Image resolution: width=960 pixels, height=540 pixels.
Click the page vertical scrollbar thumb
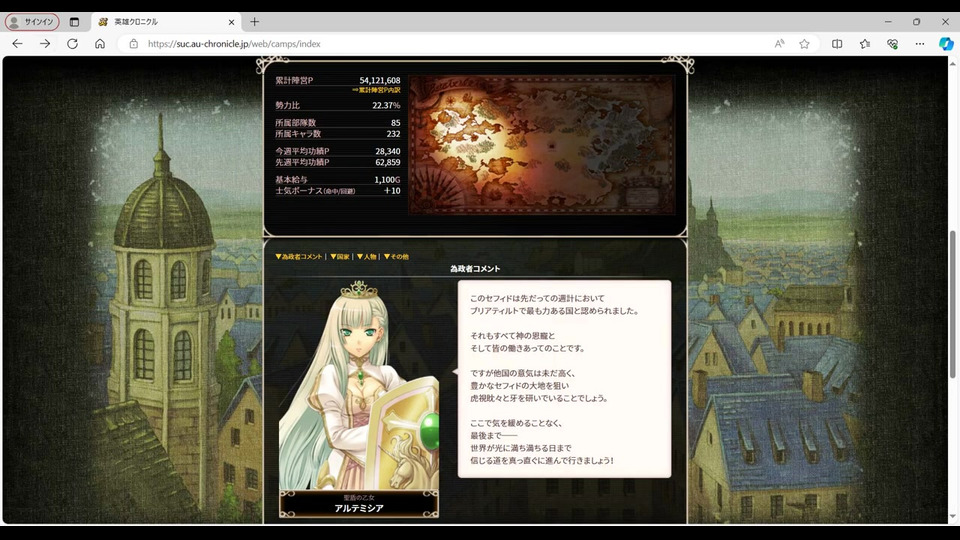953,304
